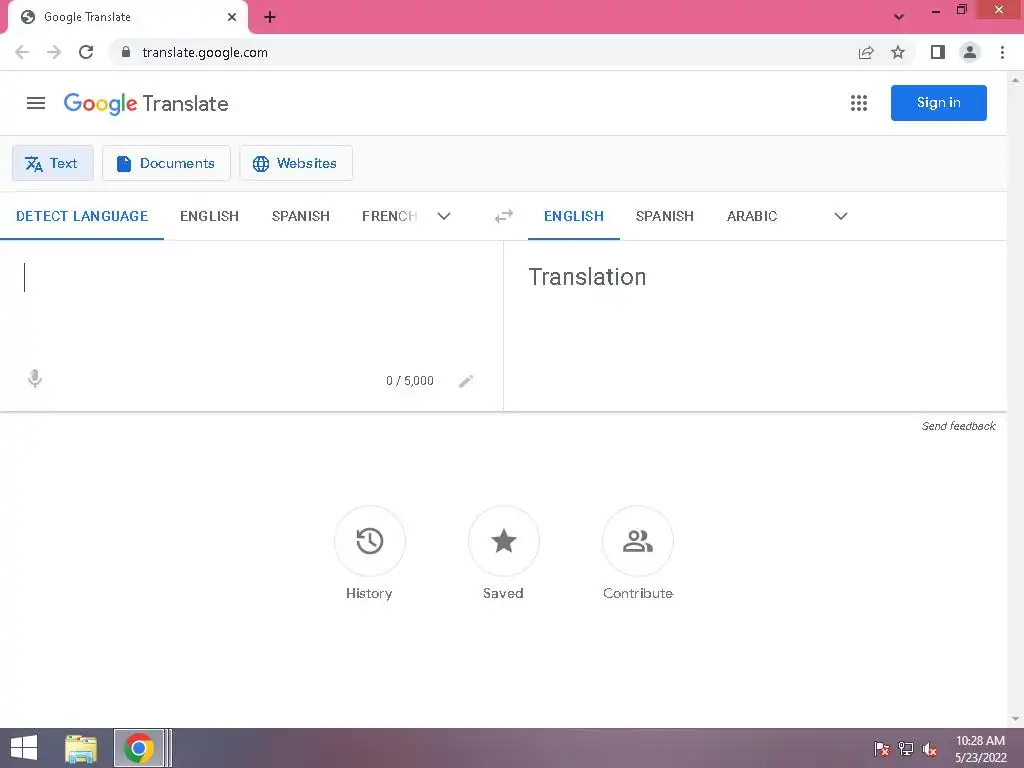
Task: Close the Google Translate tab
Action: (x=232, y=17)
